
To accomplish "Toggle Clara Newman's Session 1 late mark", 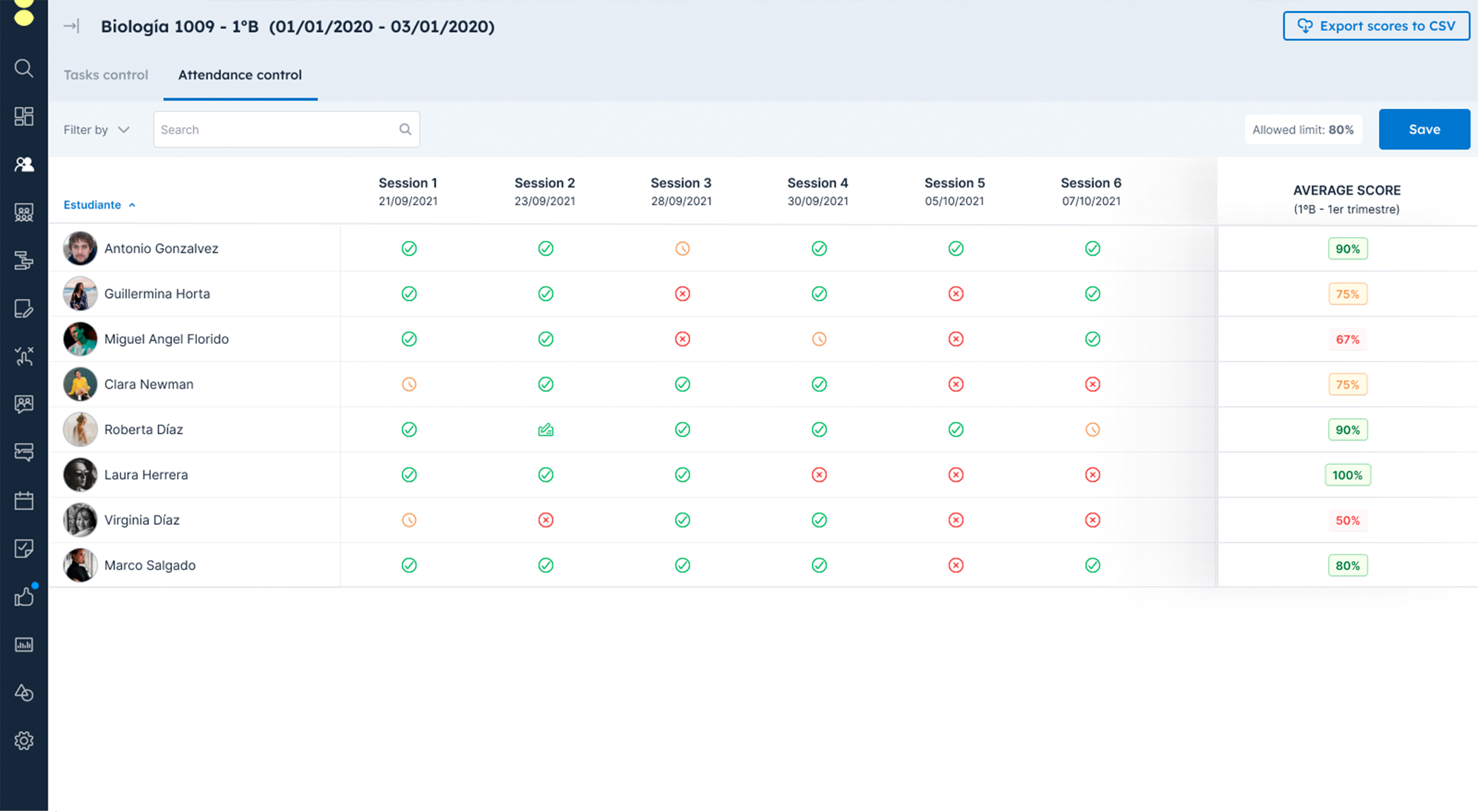I will [x=408, y=384].
